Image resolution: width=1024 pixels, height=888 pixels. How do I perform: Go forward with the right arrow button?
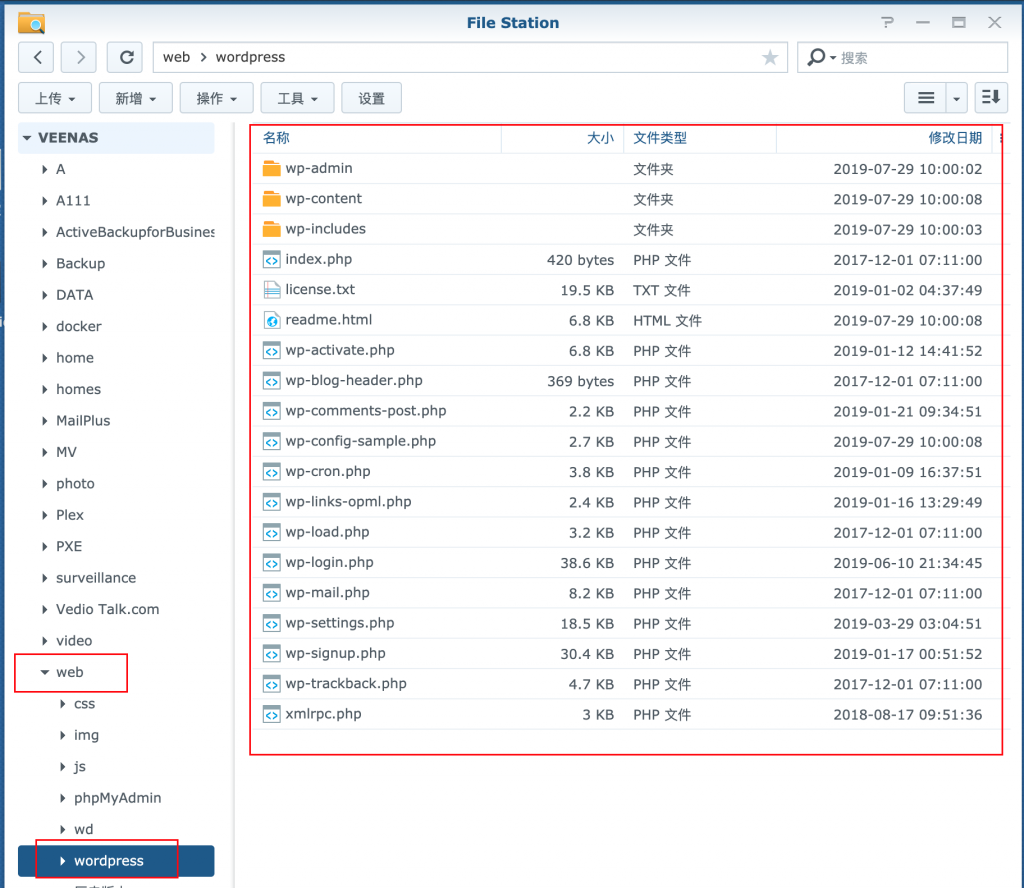point(79,57)
